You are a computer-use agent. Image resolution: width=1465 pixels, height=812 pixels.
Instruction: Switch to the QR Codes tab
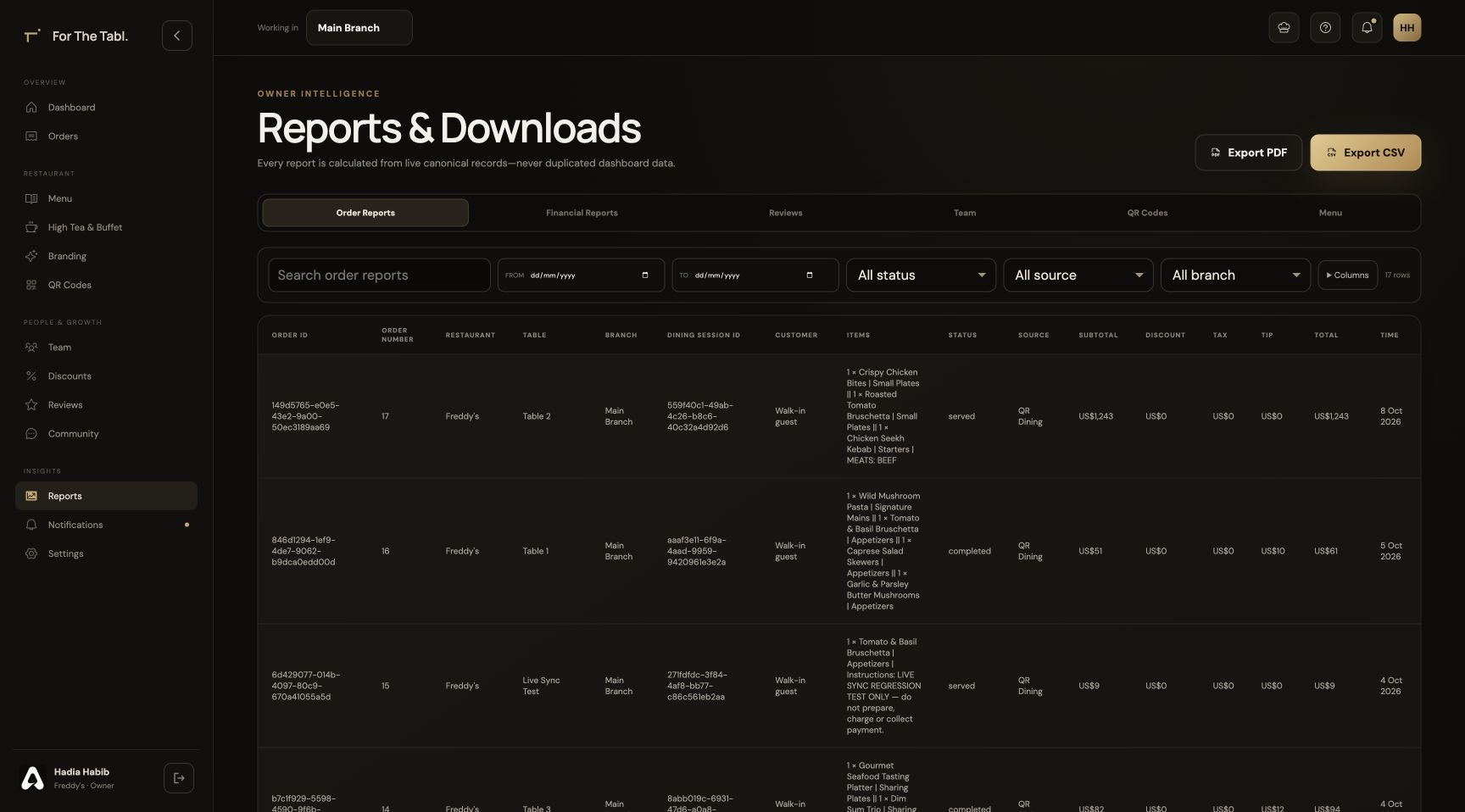tap(1147, 214)
